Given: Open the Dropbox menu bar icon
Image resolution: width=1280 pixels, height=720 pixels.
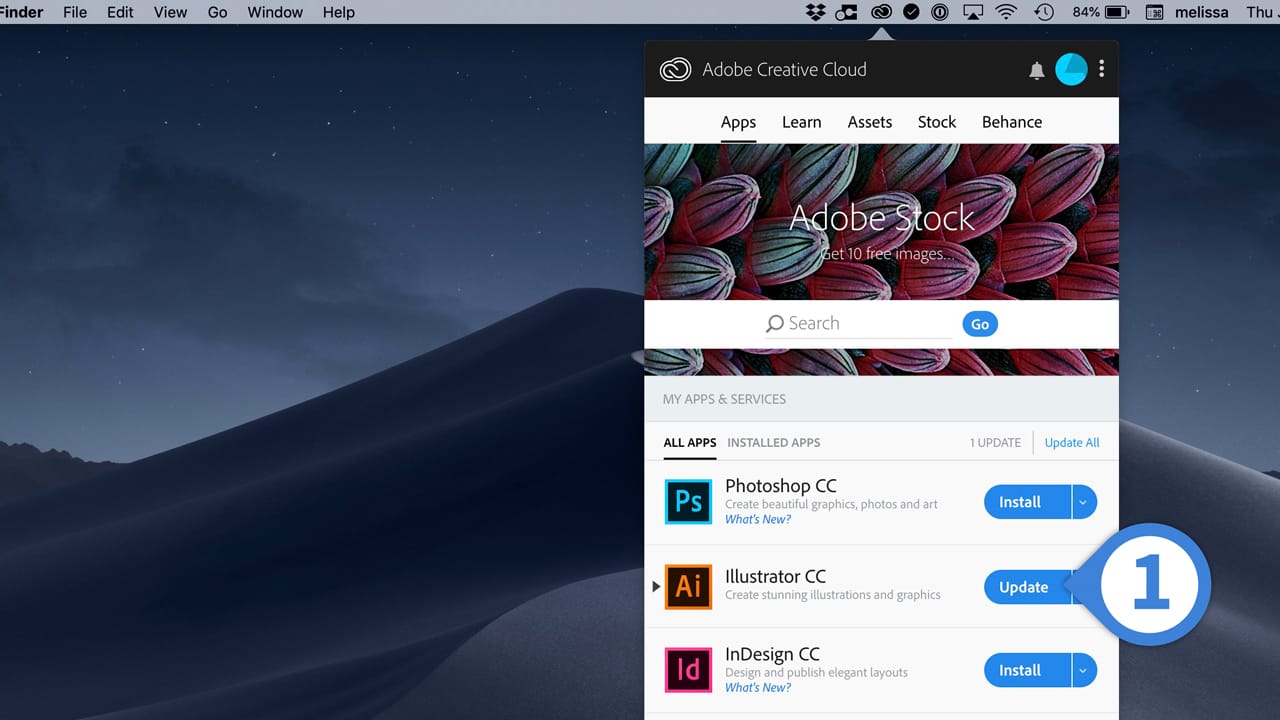Looking at the screenshot, I should tap(816, 12).
